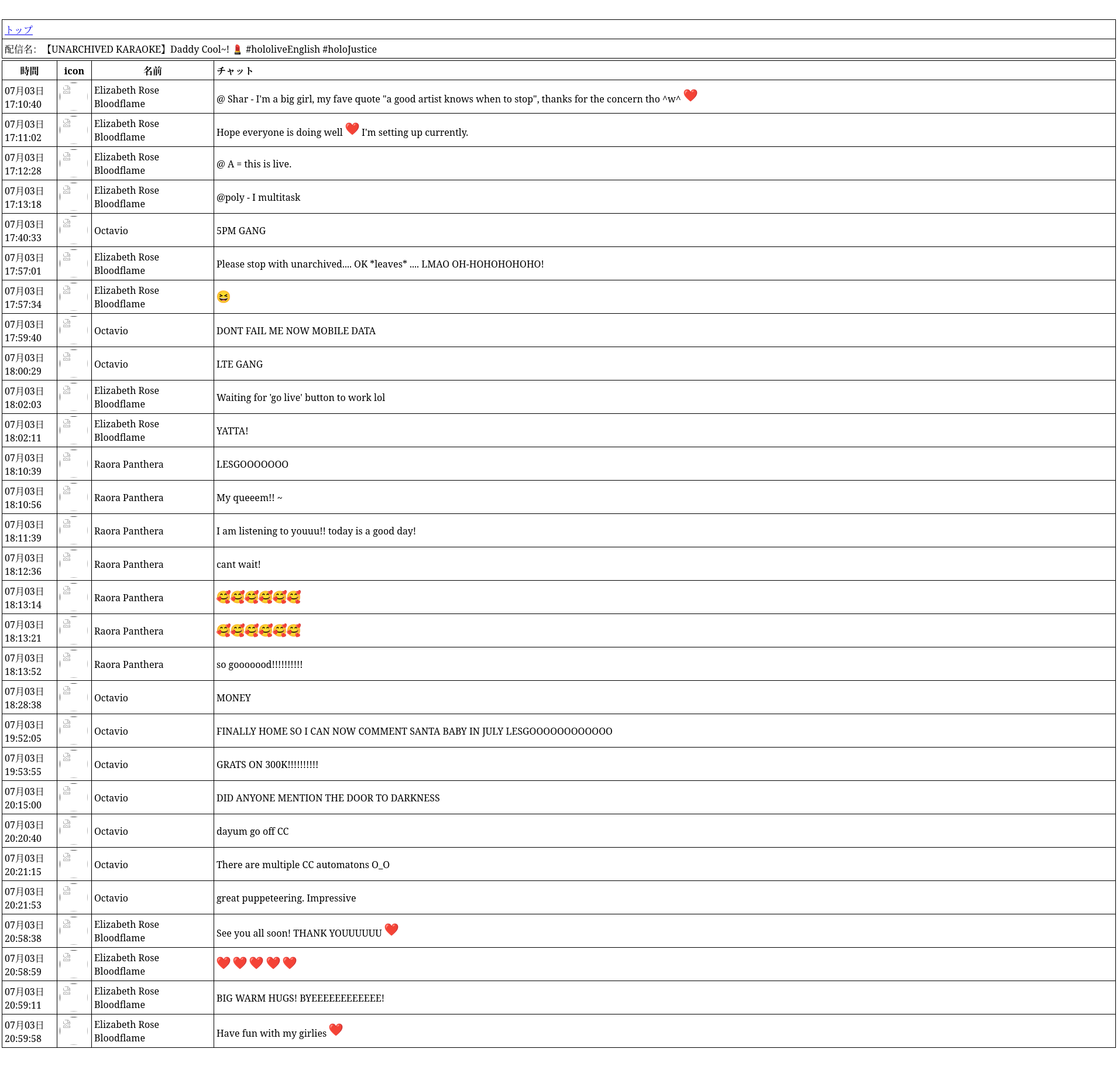Click the five red hearts message at 20:58:59

click(x=256, y=962)
